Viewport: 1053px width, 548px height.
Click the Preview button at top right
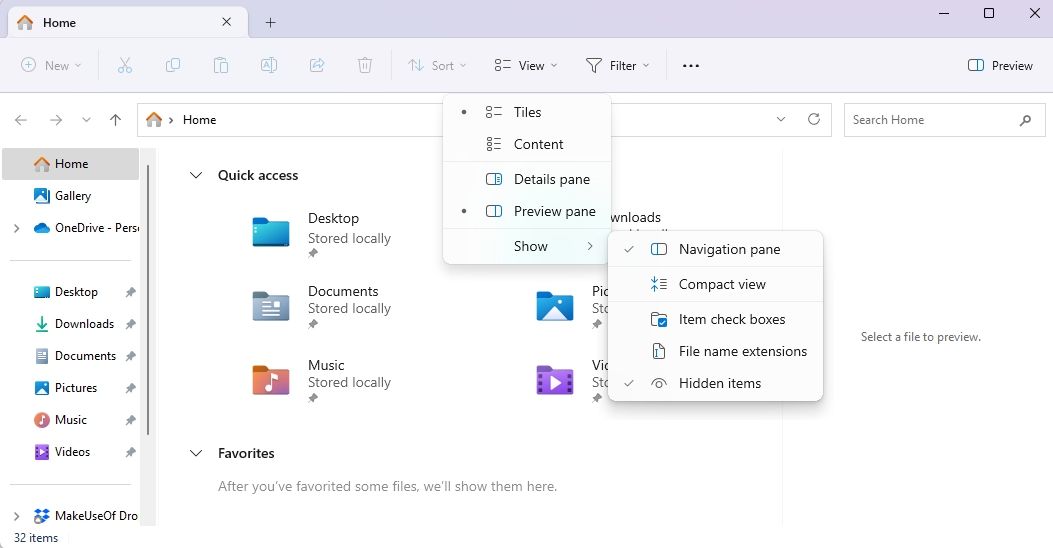(1000, 66)
